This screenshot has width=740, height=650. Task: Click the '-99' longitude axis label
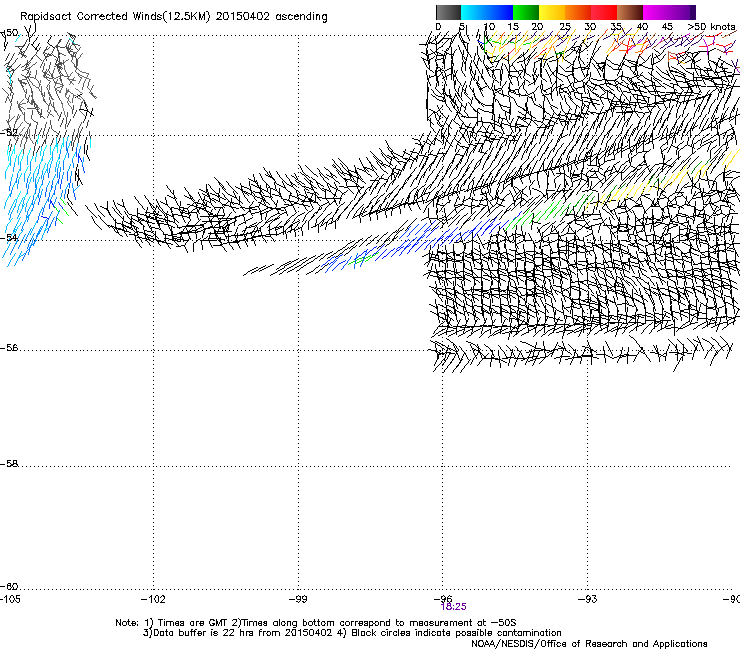pos(298,599)
